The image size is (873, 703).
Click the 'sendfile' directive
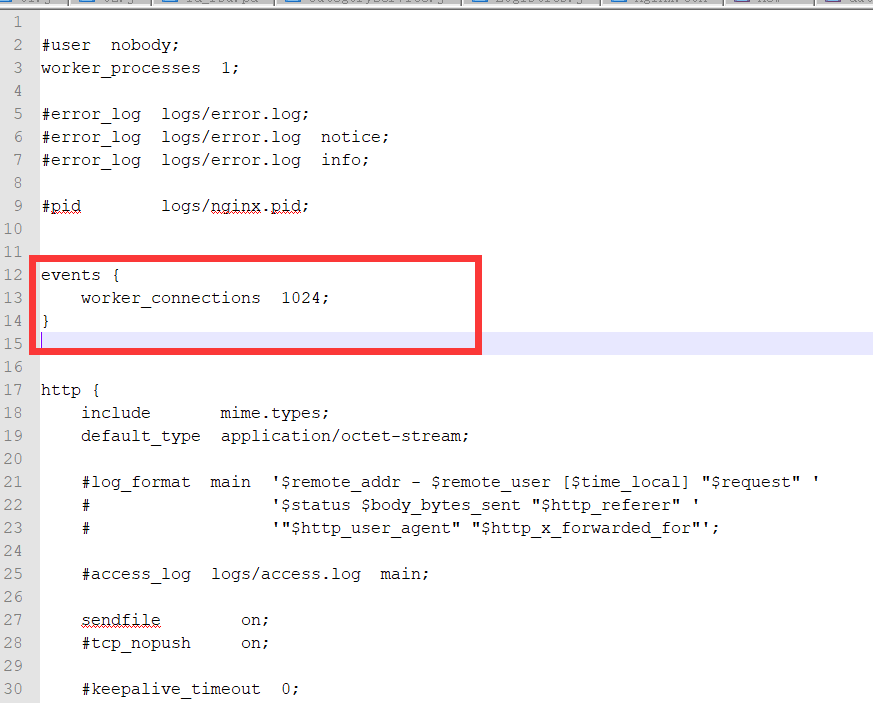point(121,620)
